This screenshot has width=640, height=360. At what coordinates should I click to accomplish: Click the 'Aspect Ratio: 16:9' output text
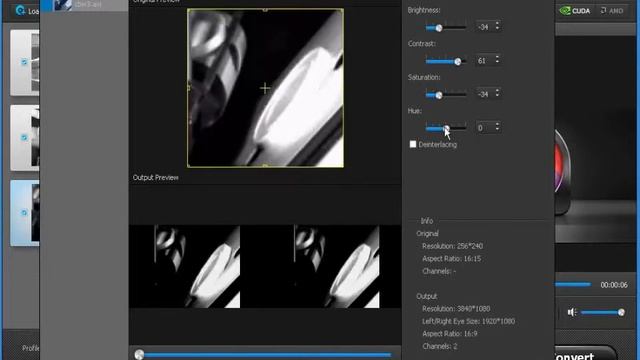point(449,333)
